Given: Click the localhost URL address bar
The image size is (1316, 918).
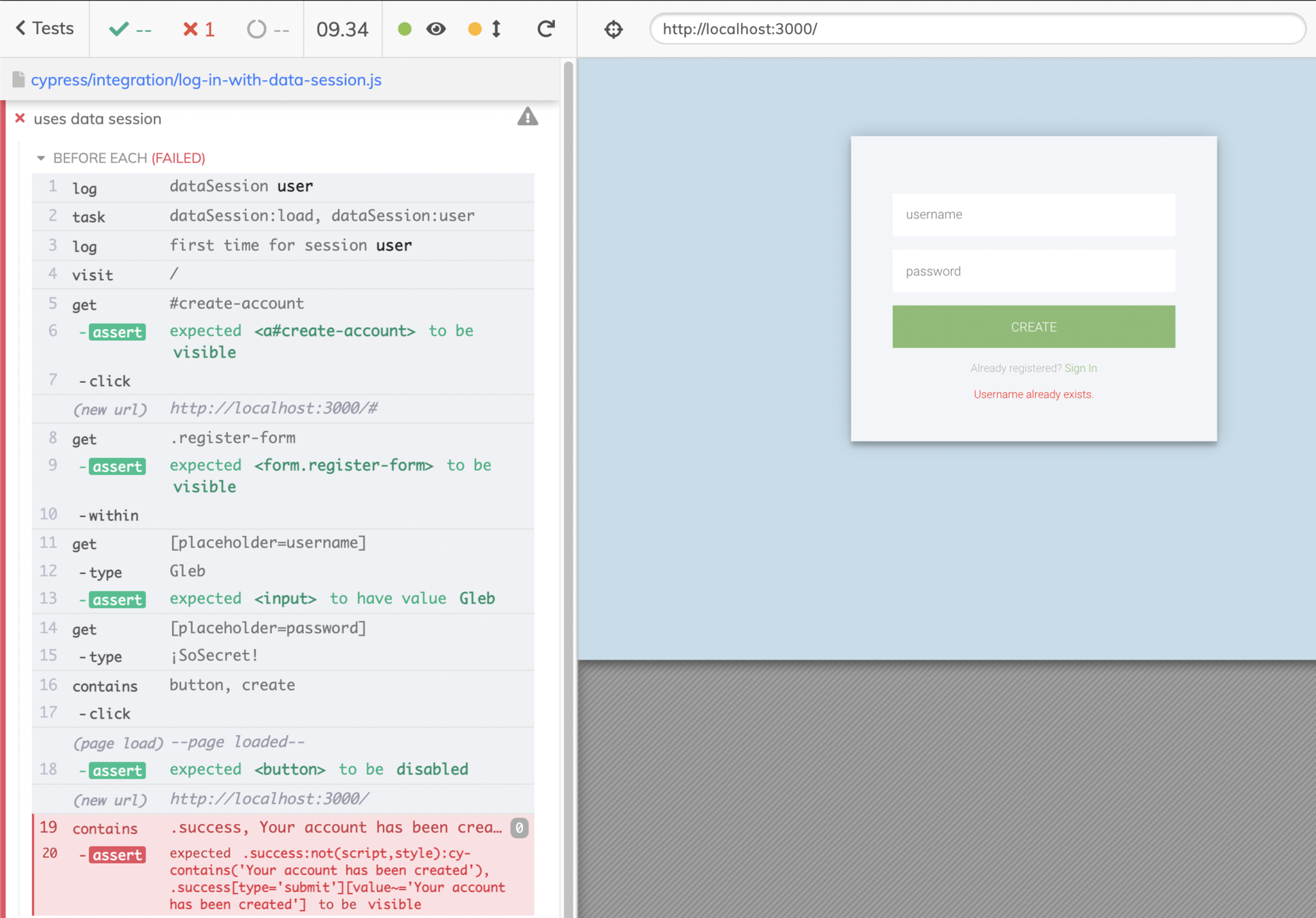Looking at the screenshot, I should tap(977, 29).
